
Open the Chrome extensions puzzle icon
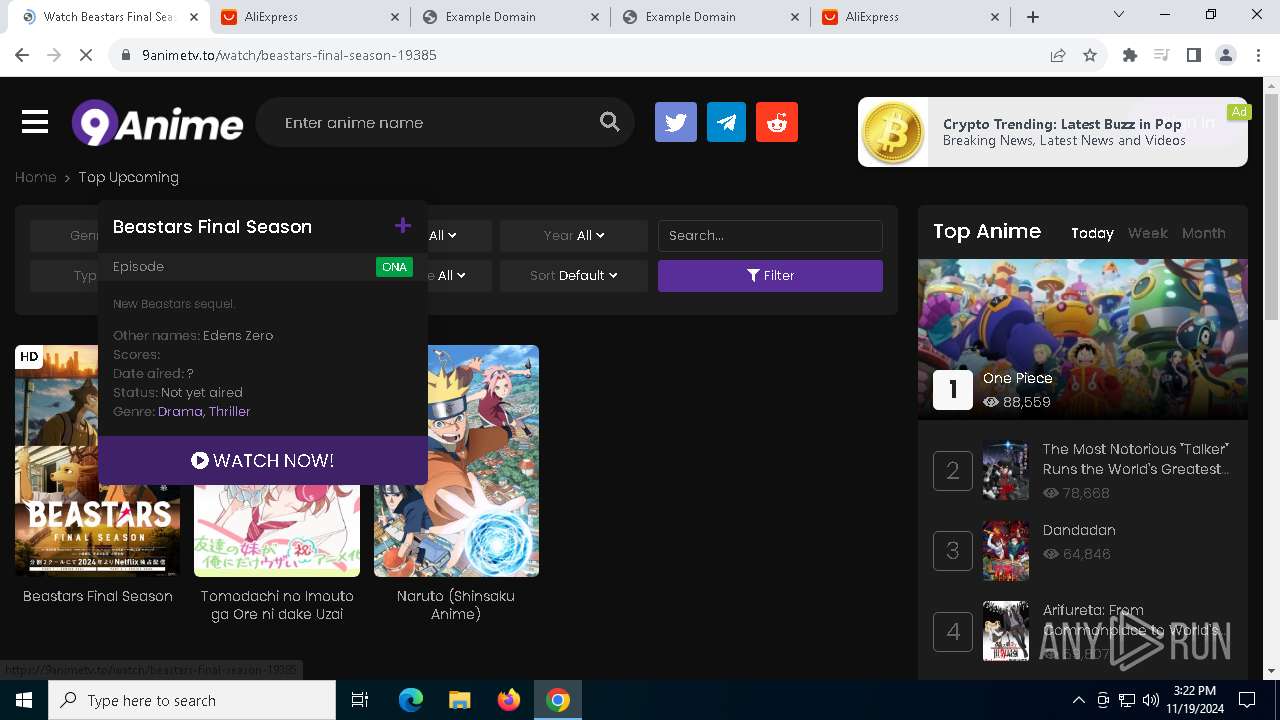pos(1130,55)
